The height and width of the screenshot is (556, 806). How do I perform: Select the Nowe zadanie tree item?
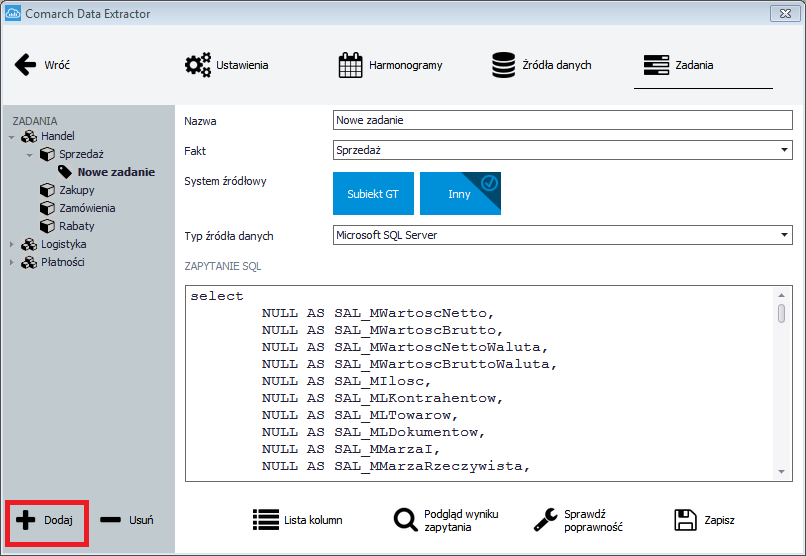(116, 172)
